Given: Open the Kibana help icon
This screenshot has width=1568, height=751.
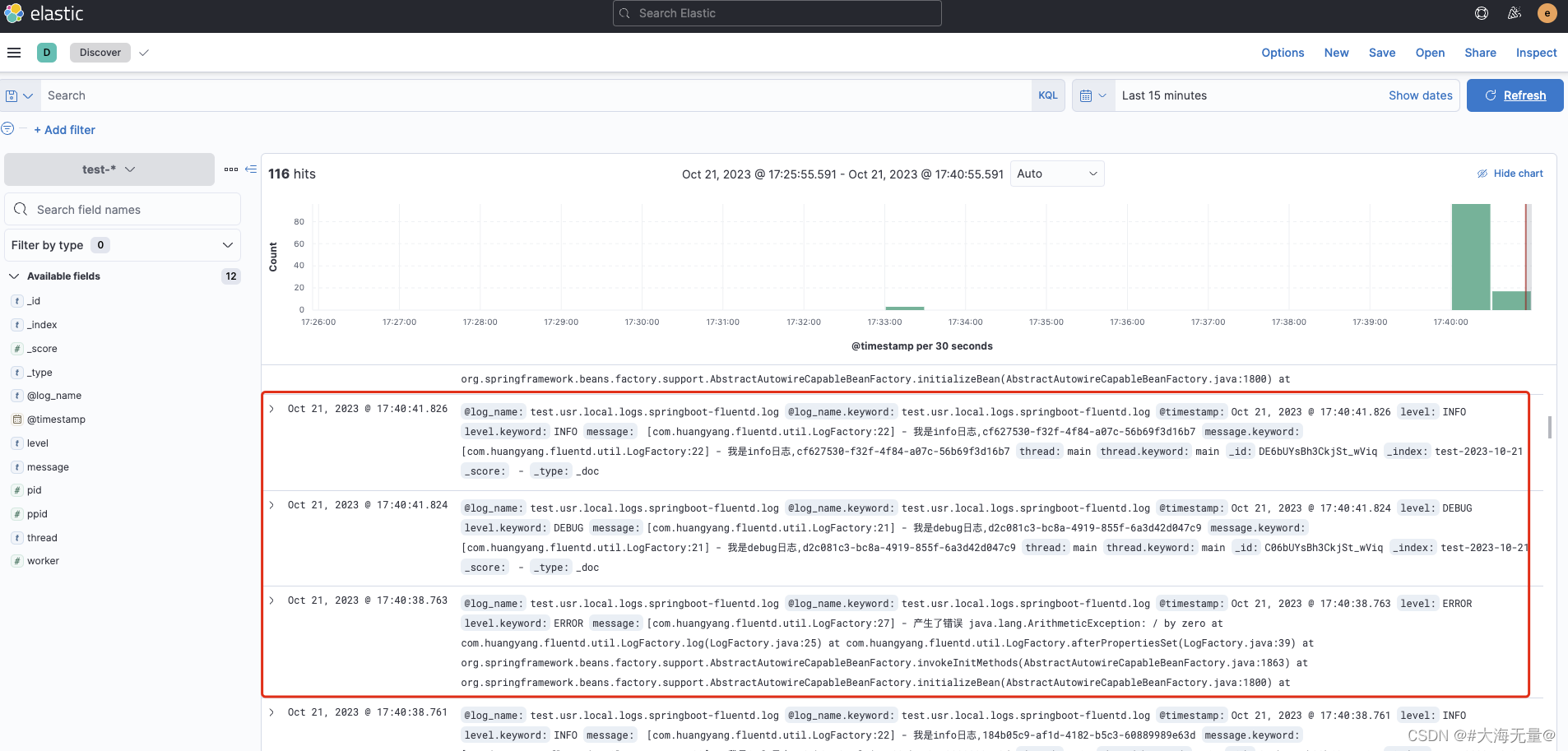Looking at the screenshot, I should [1482, 12].
